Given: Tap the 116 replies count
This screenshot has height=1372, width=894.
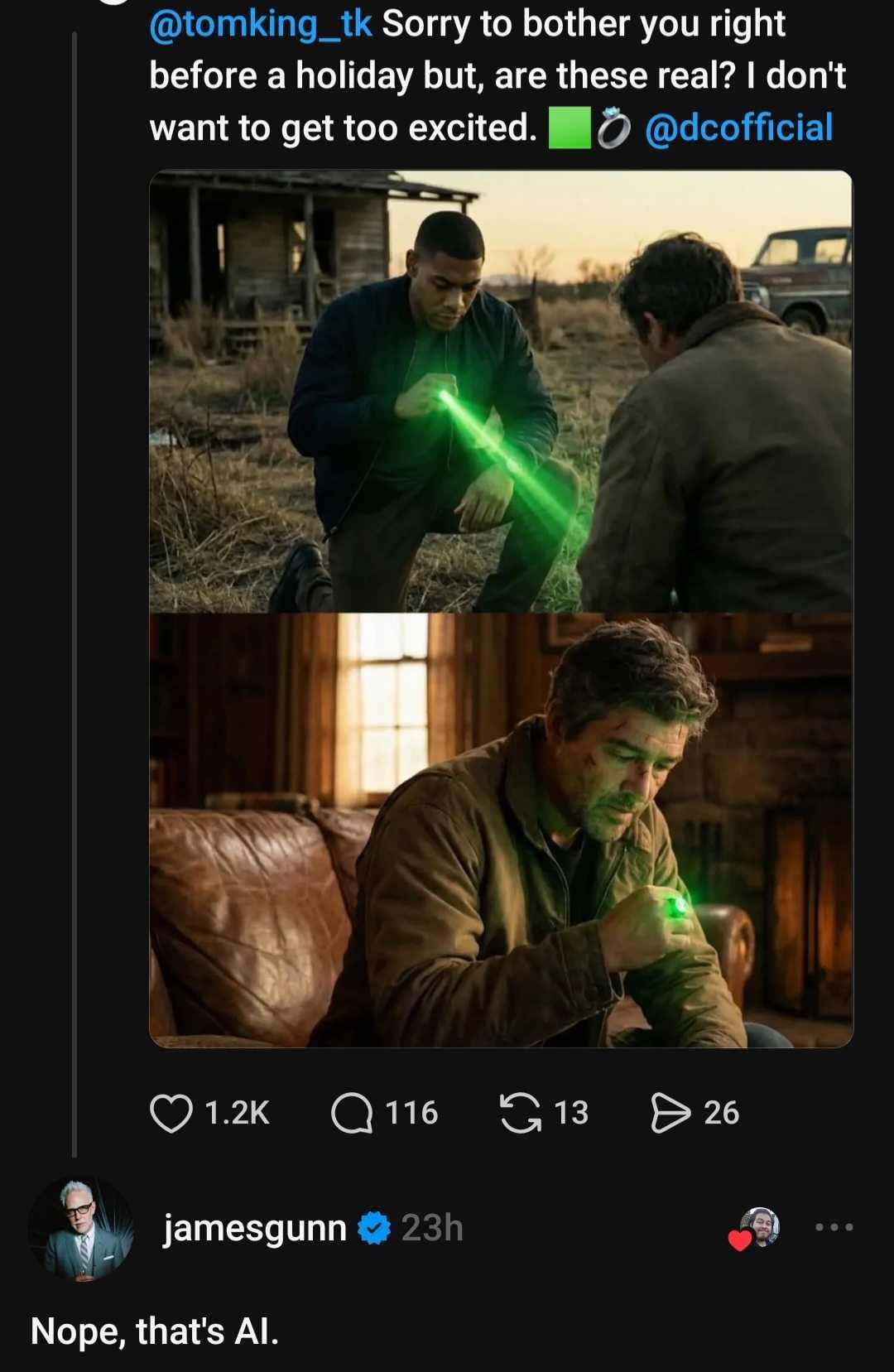Looking at the screenshot, I should click(x=411, y=1112).
